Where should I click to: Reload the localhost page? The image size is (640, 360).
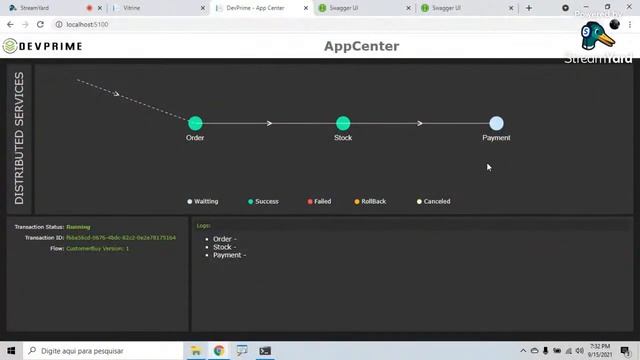(40, 24)
